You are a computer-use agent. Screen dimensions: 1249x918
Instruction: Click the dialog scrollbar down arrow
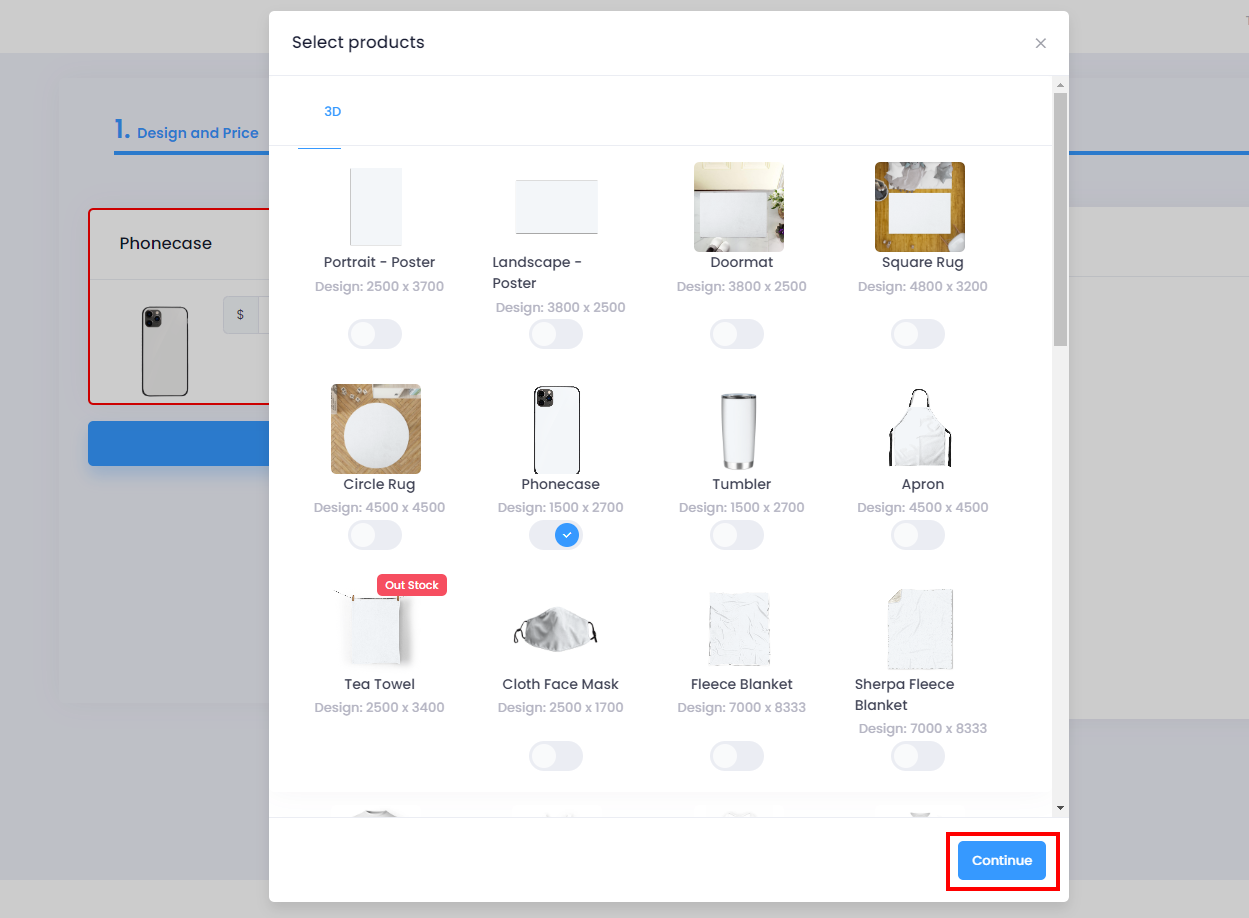coord(1060,808)
